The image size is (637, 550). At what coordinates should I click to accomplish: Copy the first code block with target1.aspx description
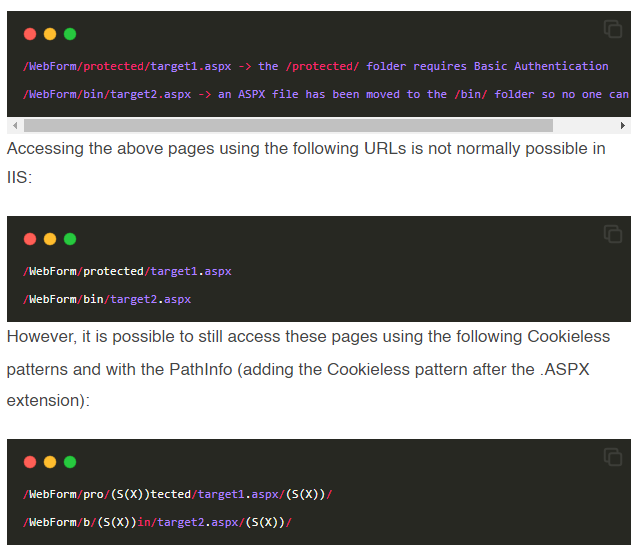(613, 29)
